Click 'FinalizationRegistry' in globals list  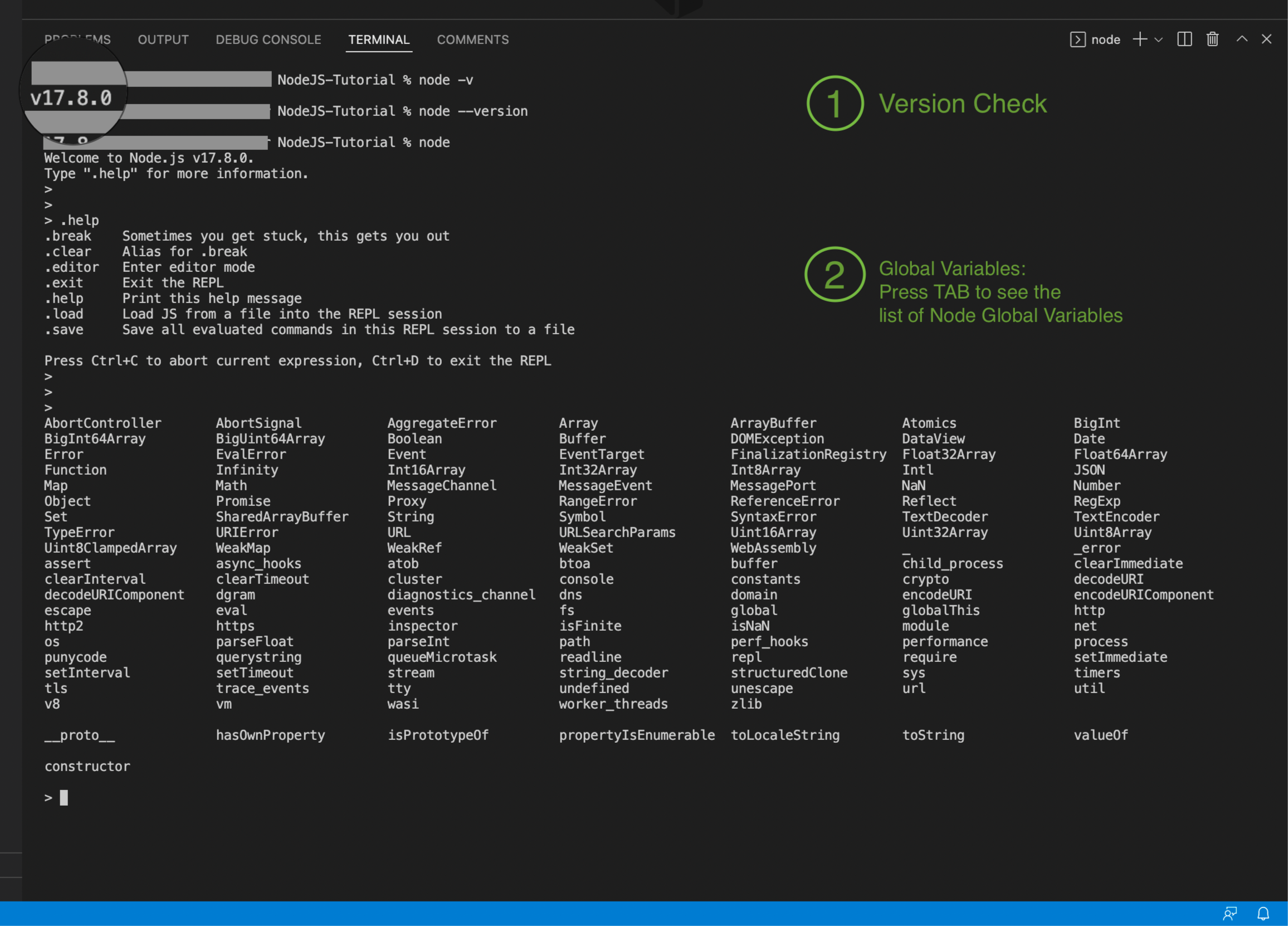[x=808, y=455]
